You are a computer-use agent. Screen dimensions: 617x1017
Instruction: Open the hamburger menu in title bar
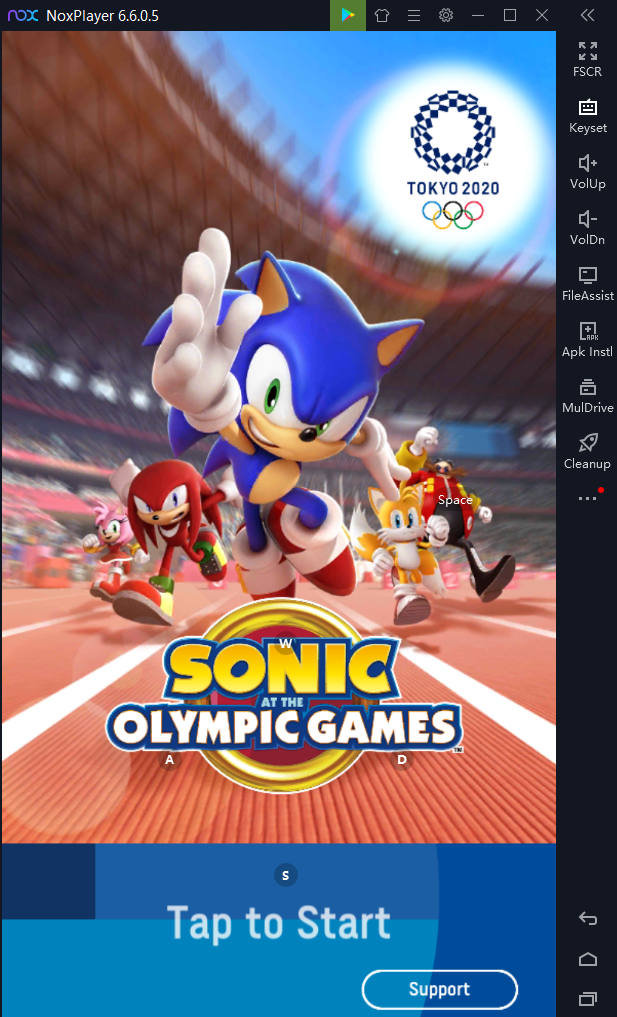(x=414, y=16)
